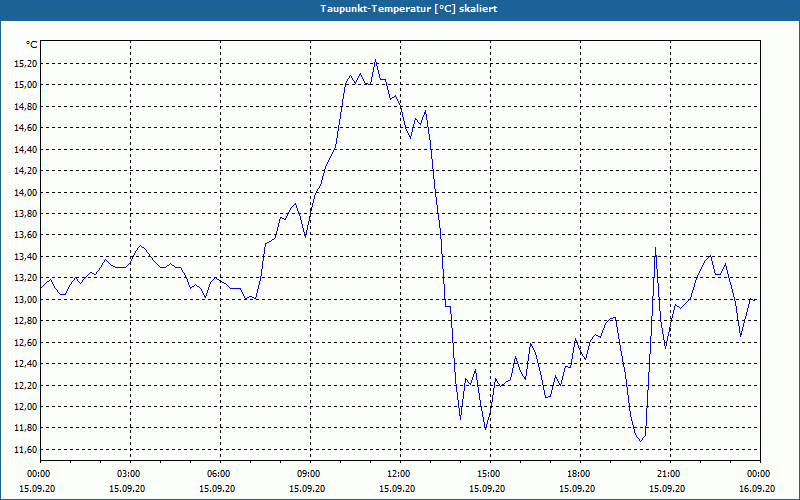Choose the 12,80 temperature label
The width and height of the screenshot is (800, 500).
(x=26, y=321)
